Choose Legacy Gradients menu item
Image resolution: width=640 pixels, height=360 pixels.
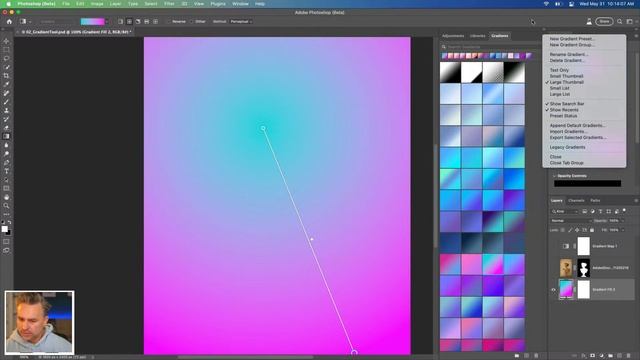567,147
